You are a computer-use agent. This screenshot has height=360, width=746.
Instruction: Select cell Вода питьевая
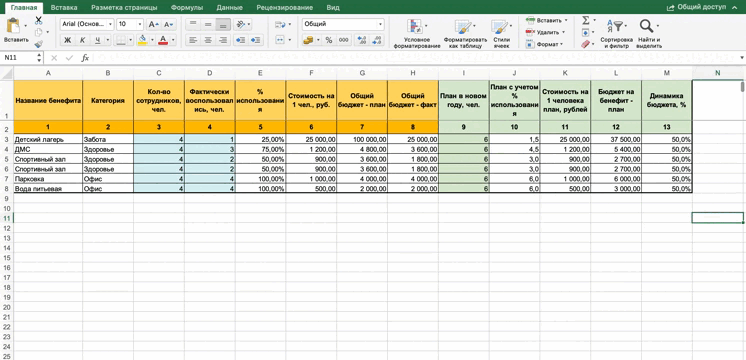point(48,189)
